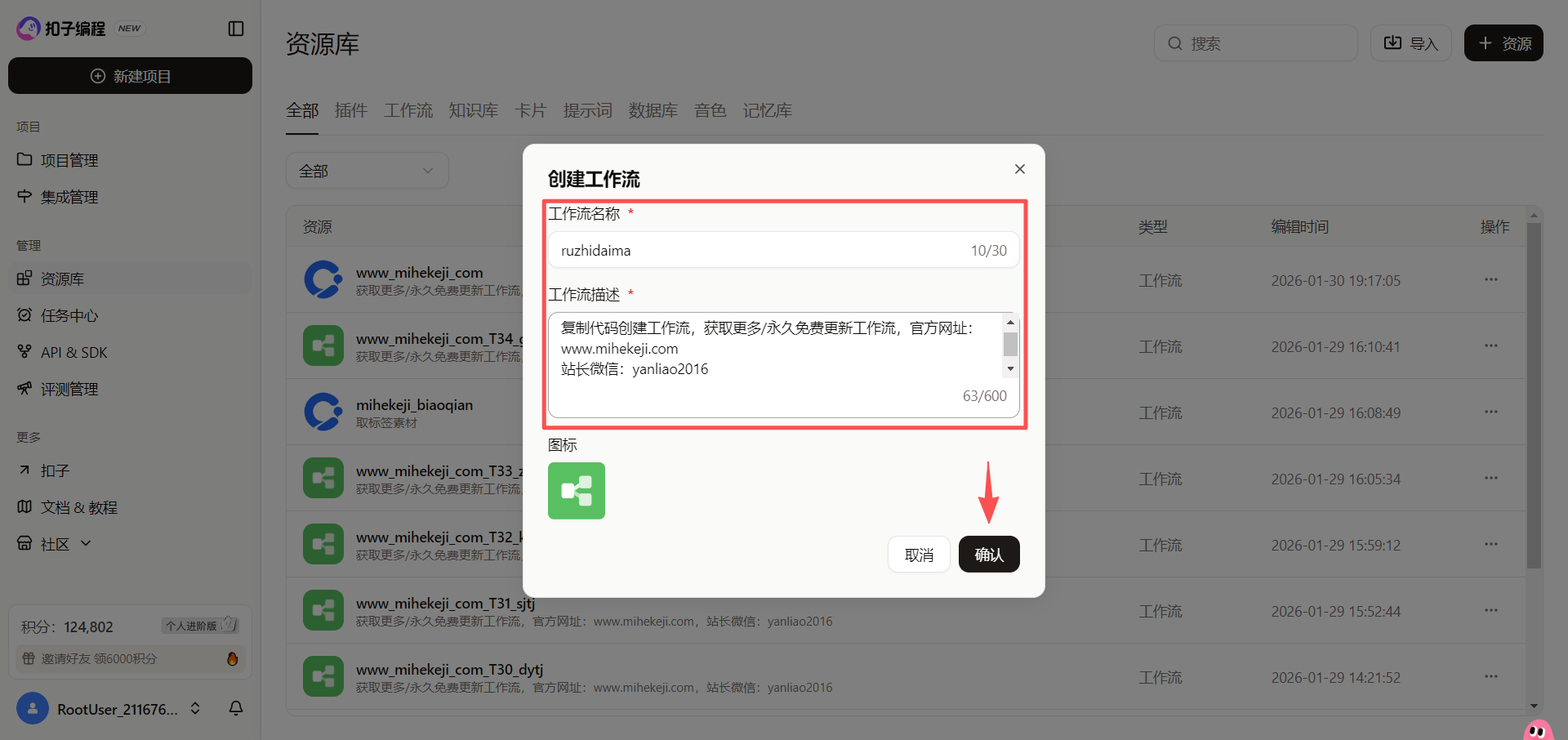
Task: Expand the 社区 section chevron
Action: point(85,543)
